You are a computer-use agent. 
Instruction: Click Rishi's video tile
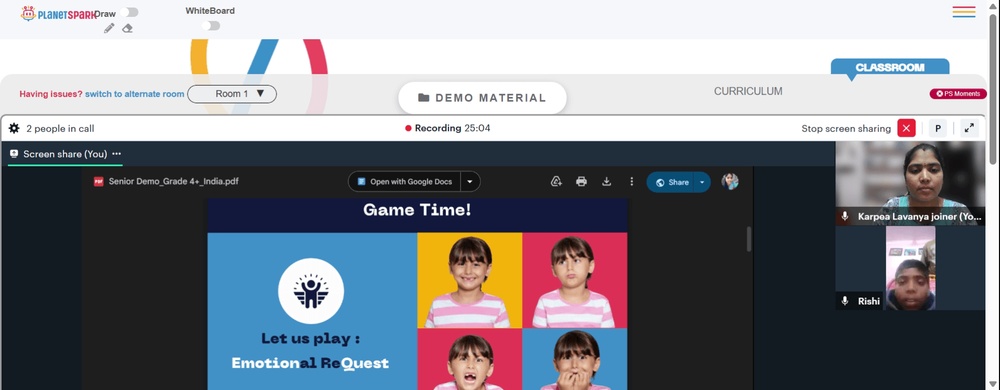point(911,268)
